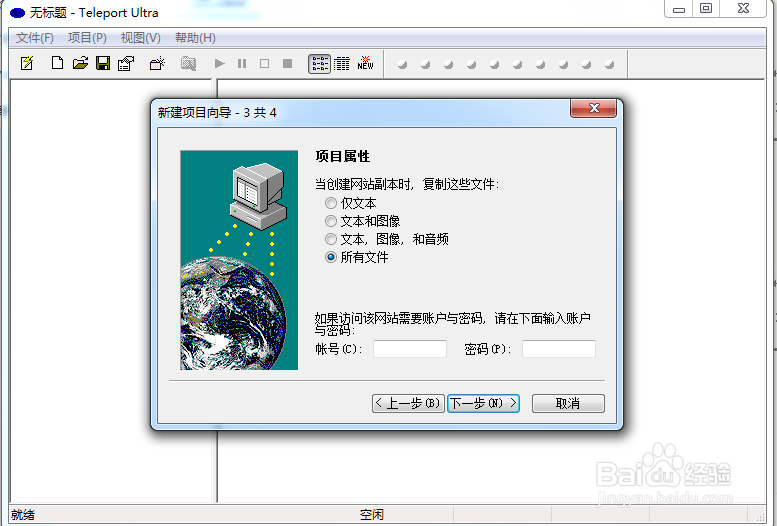777x526 pixels.
Task: Open the 项目(P) menu
Action: pyautogui.click(x=87, y=38)
